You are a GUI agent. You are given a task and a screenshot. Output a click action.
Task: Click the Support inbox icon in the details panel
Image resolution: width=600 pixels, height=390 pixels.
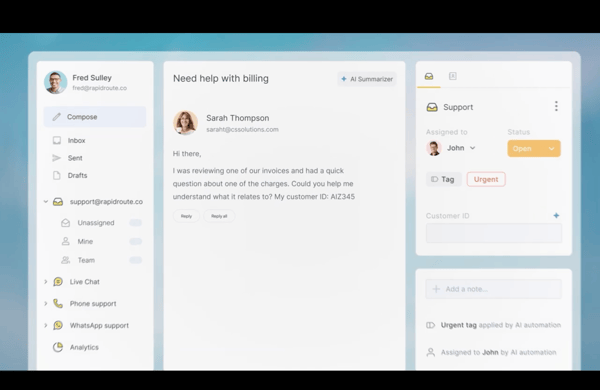[x=432, y=107]
